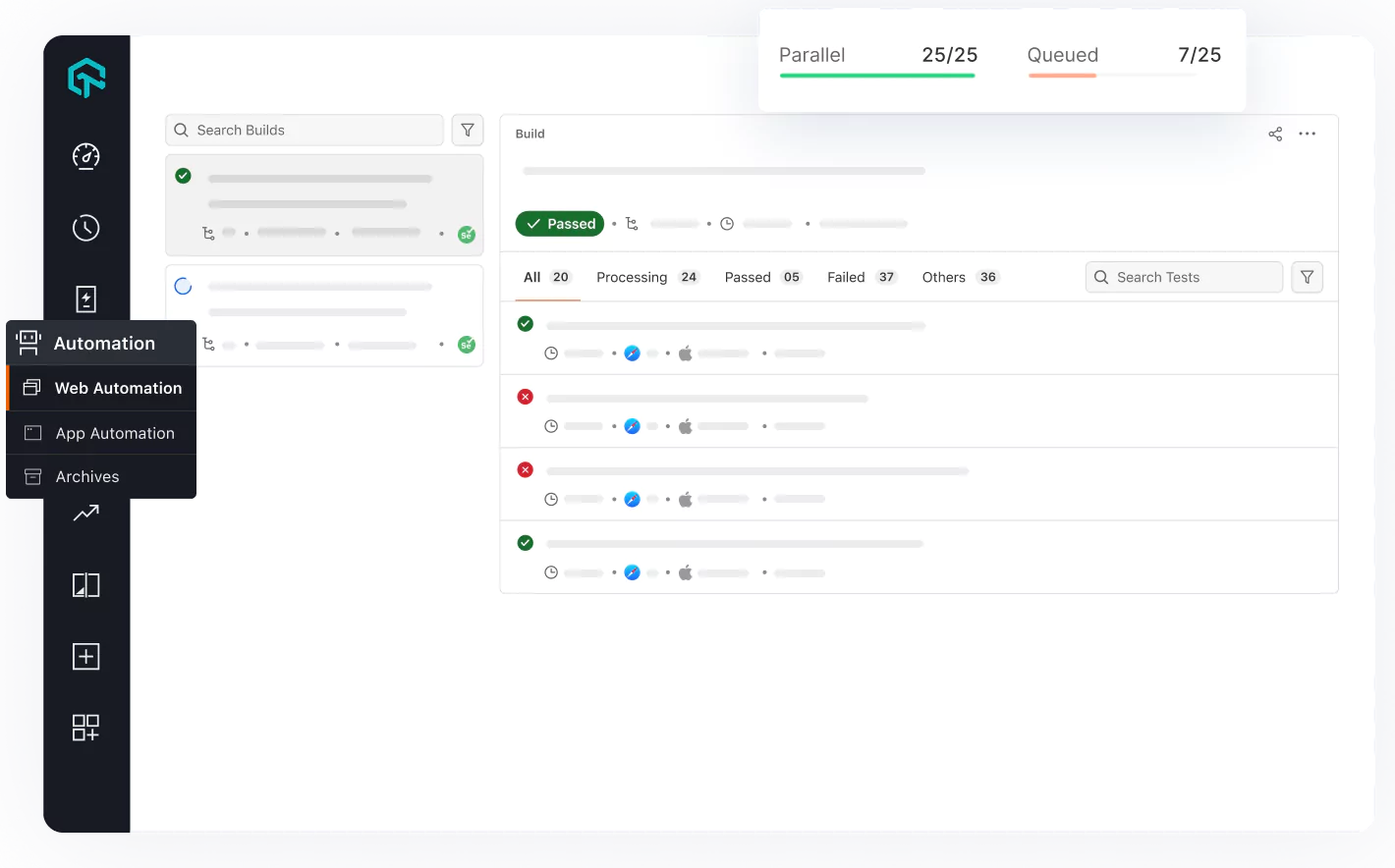Open the Archives menu item
The height and width of the screenshot is (868, 1395).
[x=101, y=476]
